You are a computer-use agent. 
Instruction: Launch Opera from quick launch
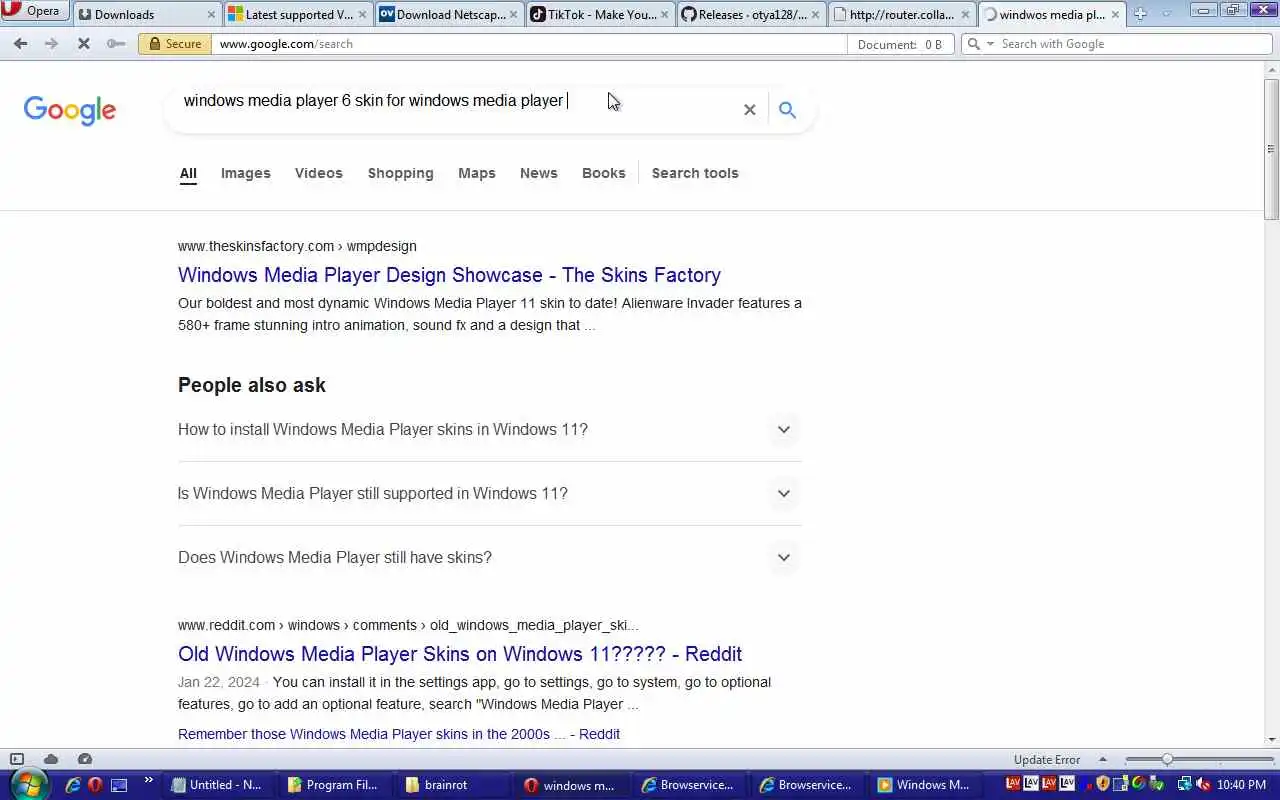[x=96, y=785]
